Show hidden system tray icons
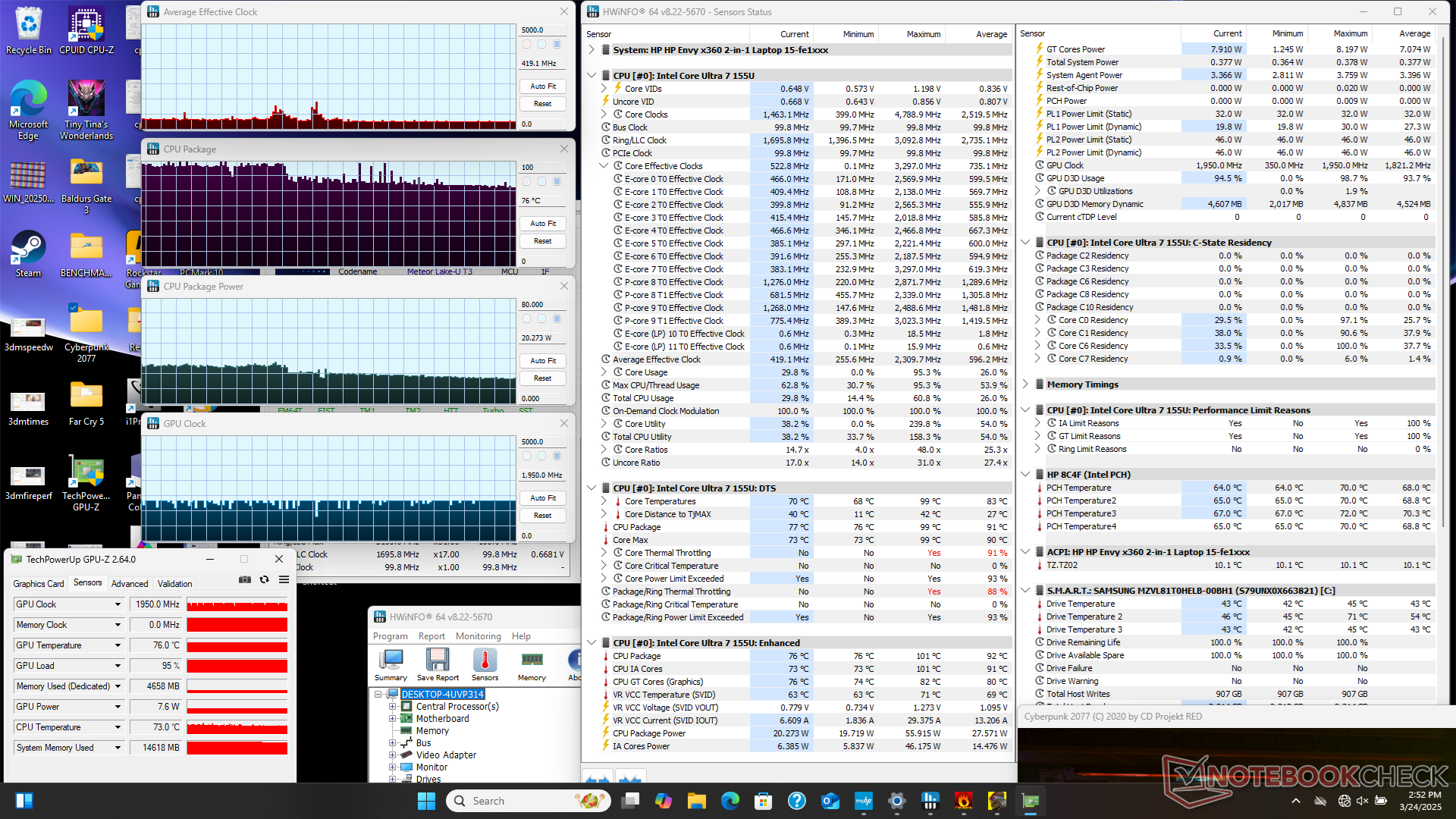The image size is (1456, 819). coord(1295,801)
